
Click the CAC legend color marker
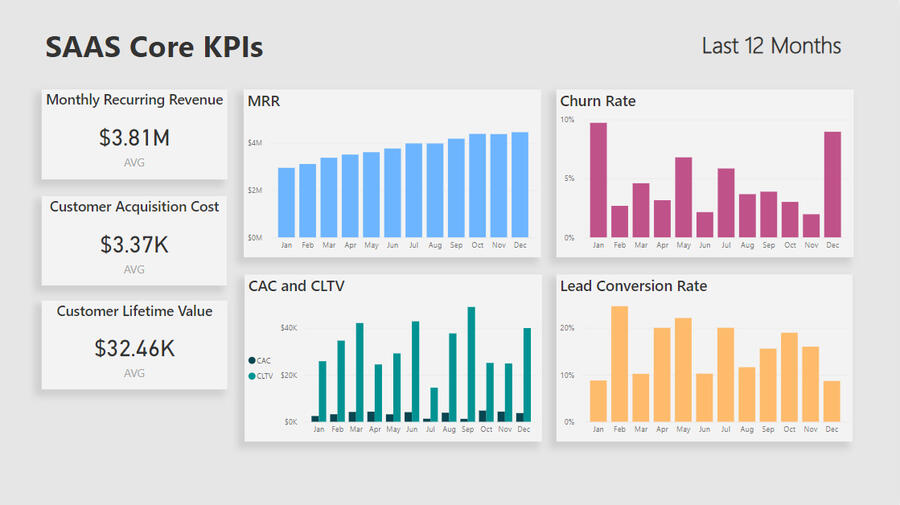point(251,360)
